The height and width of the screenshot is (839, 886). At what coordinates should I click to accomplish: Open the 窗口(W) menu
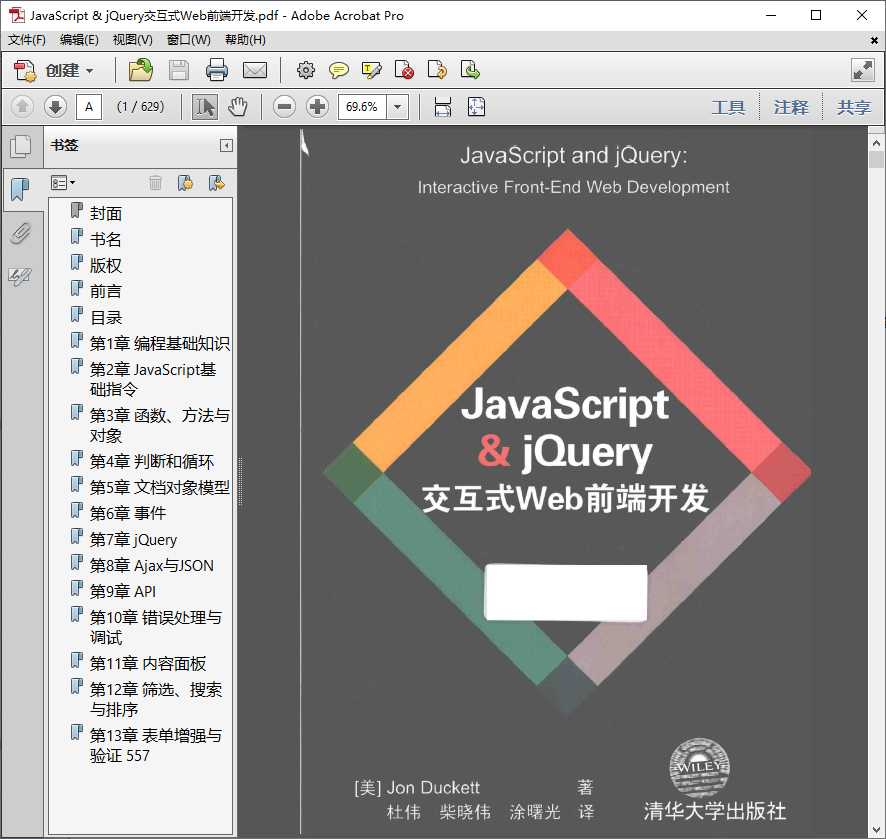tap(188, 40)
